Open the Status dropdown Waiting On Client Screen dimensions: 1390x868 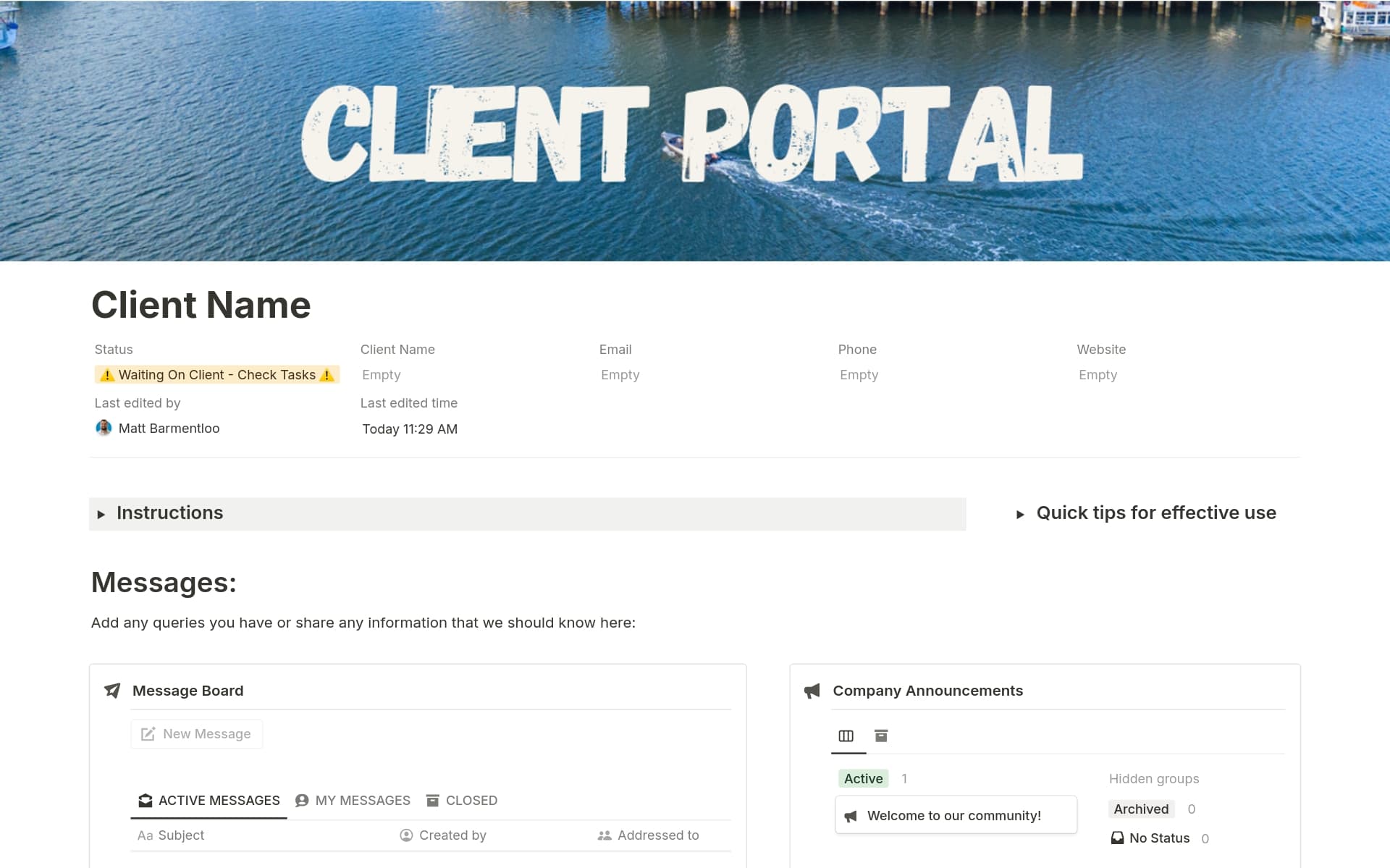216,375
